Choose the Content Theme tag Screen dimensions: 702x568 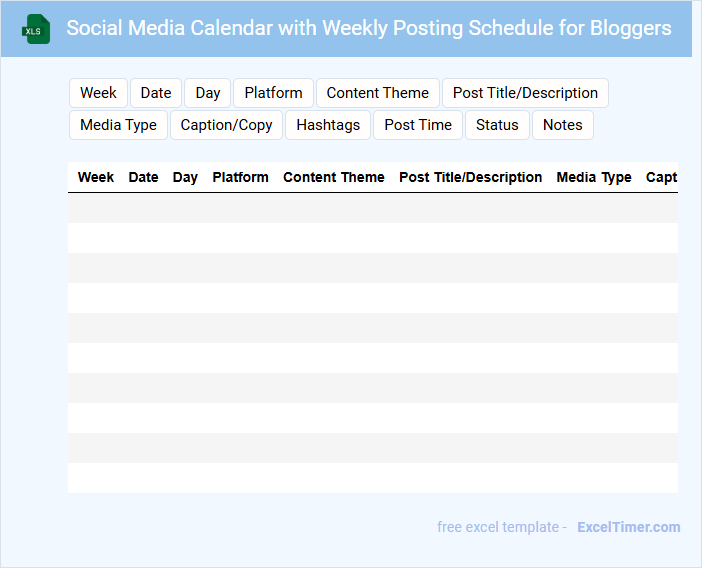pyautogui.click(x=377, y=93)
